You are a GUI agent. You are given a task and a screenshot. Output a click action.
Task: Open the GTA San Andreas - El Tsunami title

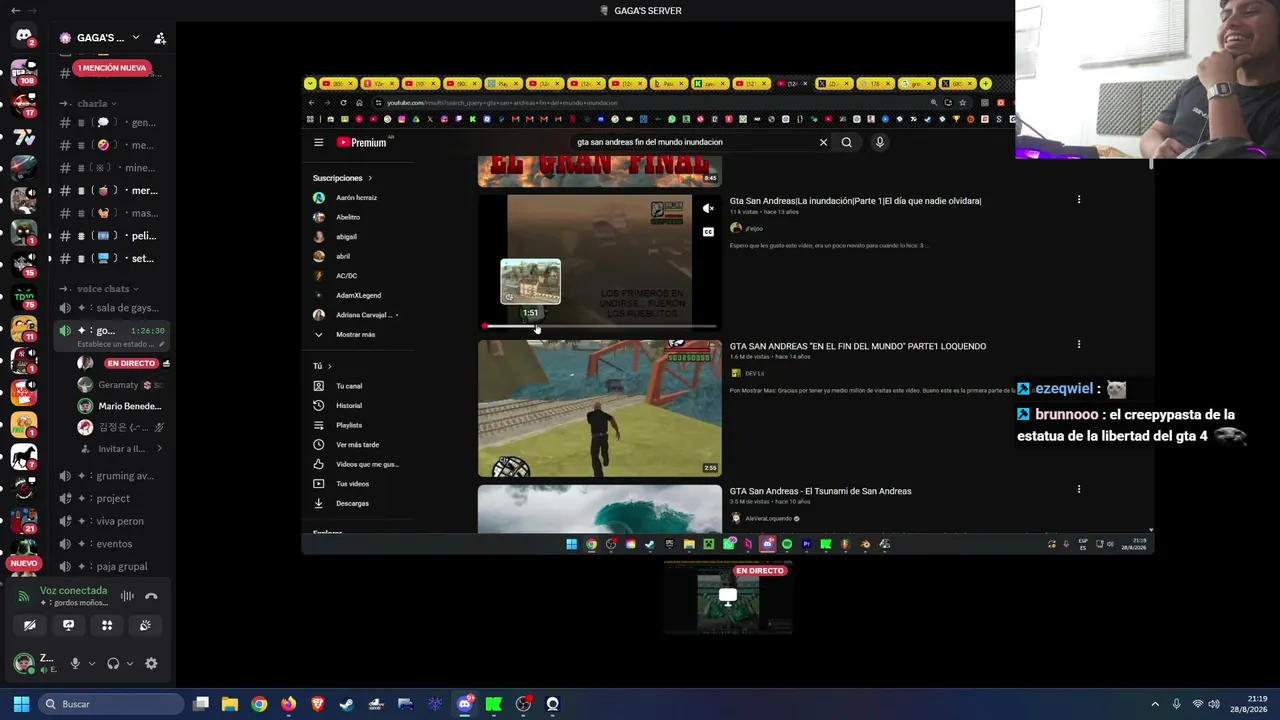click(x=820, y=491)
